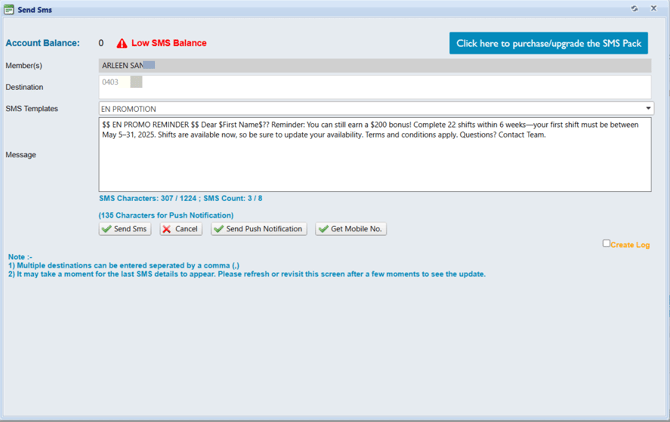Click the Cancel button
Viewport: 670px width, 422px height.
(181, 229)
